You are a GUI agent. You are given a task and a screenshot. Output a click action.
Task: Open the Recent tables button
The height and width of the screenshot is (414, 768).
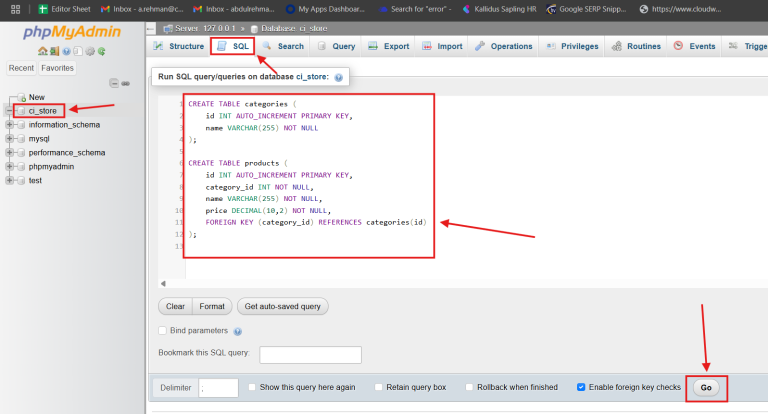pyautogui.click(x=22, y=68)
